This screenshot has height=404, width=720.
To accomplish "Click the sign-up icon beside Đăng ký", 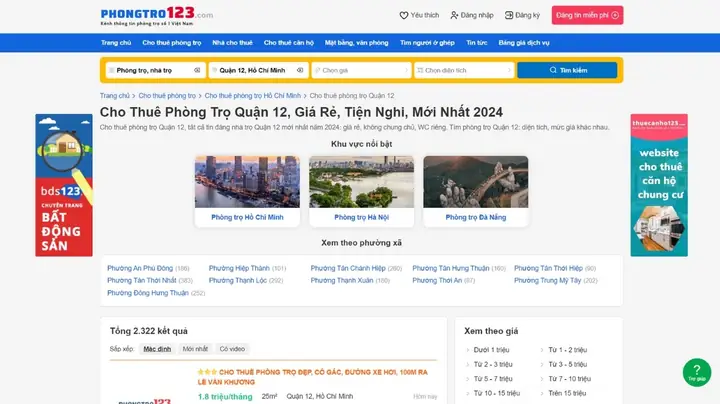I will [x=509, y=15].
